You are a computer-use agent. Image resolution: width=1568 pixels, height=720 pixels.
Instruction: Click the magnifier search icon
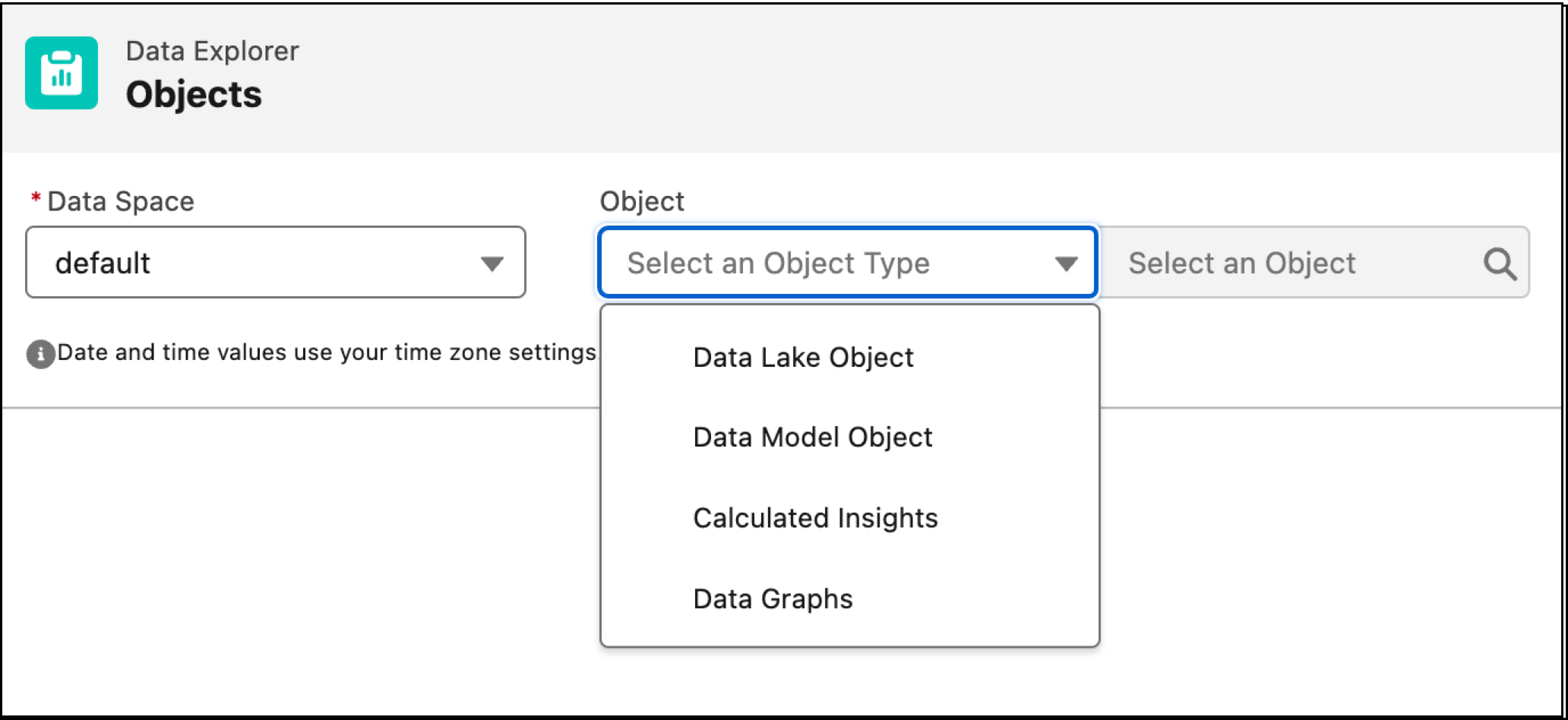click(x=1500, y=264)
